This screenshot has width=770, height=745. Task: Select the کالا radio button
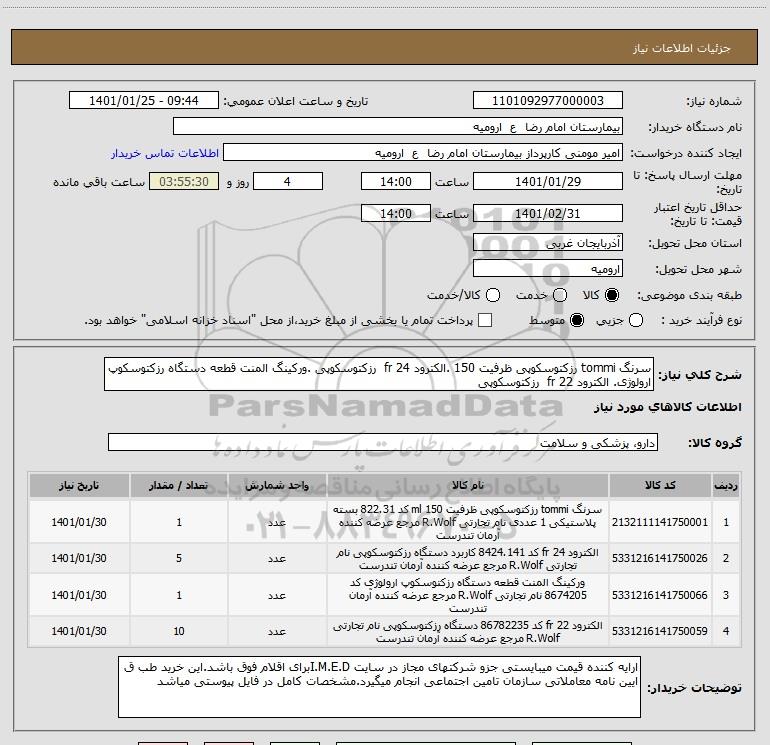click(612, 295)
